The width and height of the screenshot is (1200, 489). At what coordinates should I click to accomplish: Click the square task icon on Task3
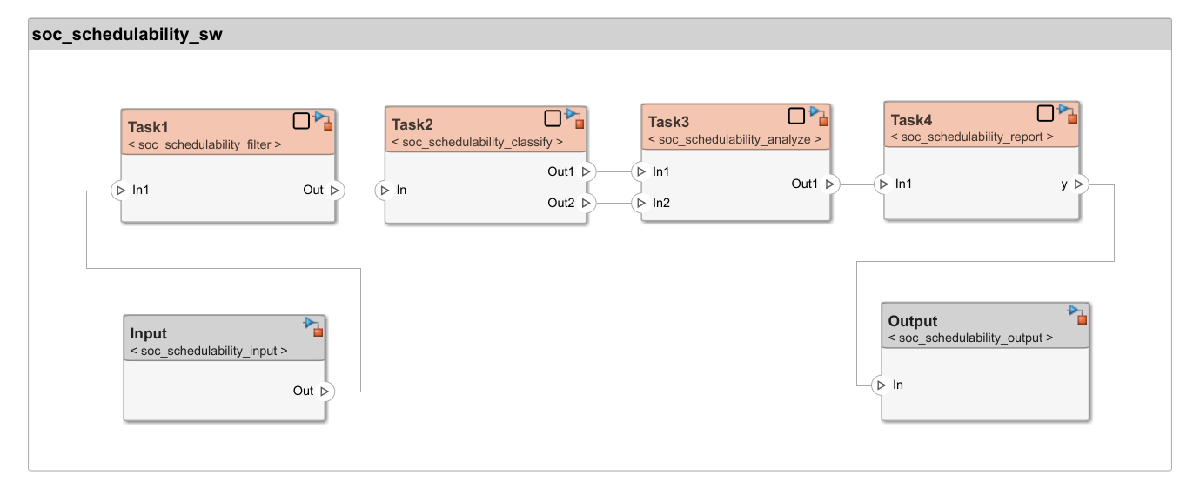tap(797, 115)
